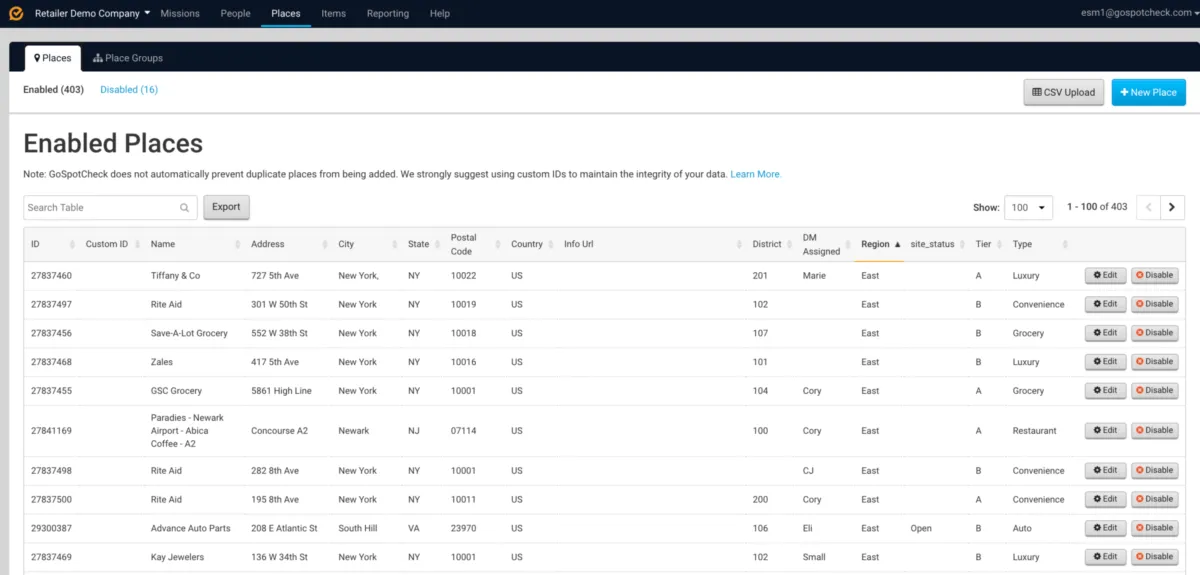The image size is (1200, 575).
Task: Go to previous page arrow
Action: (1148, 207)
